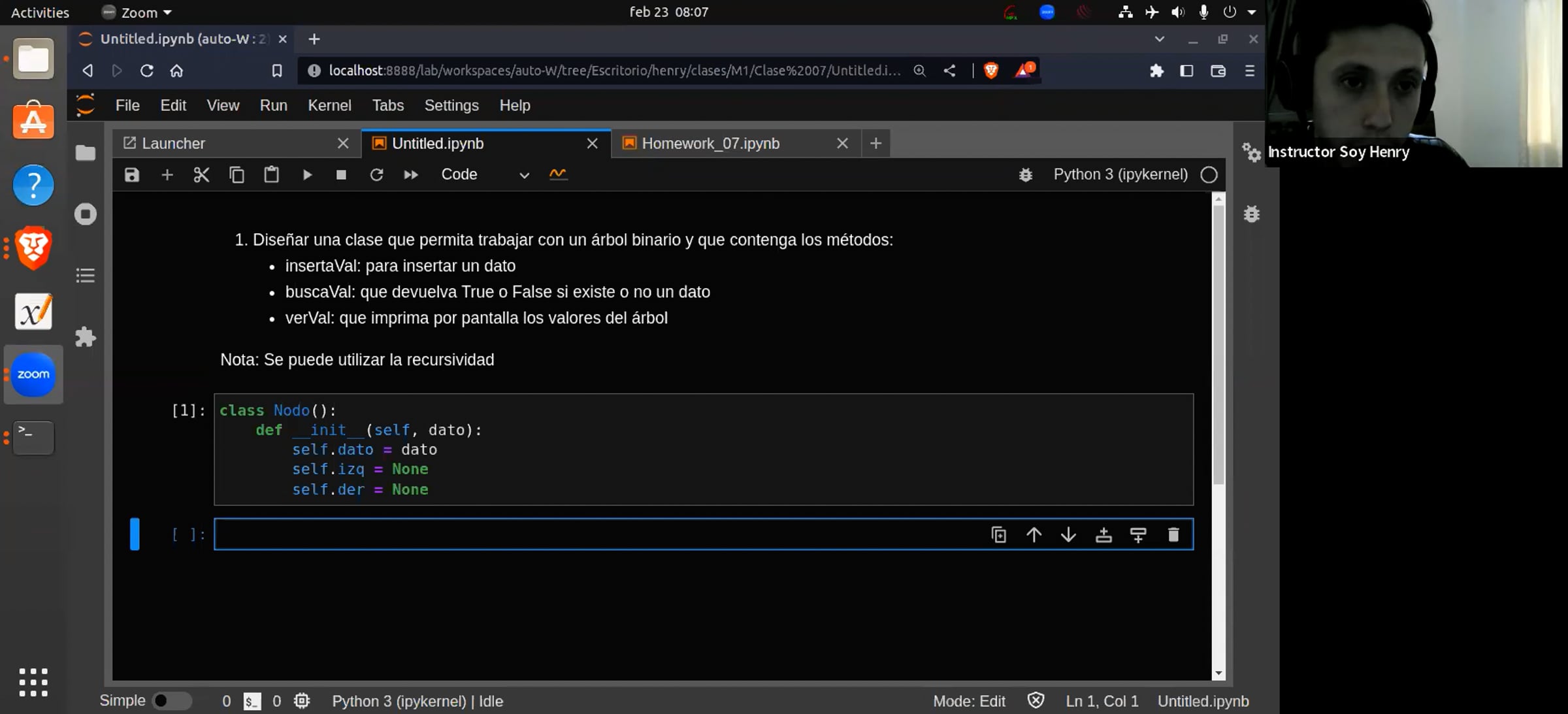Viewport: 1568px width, 714px height.
Task: Toggle Brave Shields lion icon in the address bar
Action: coord(991,71)
